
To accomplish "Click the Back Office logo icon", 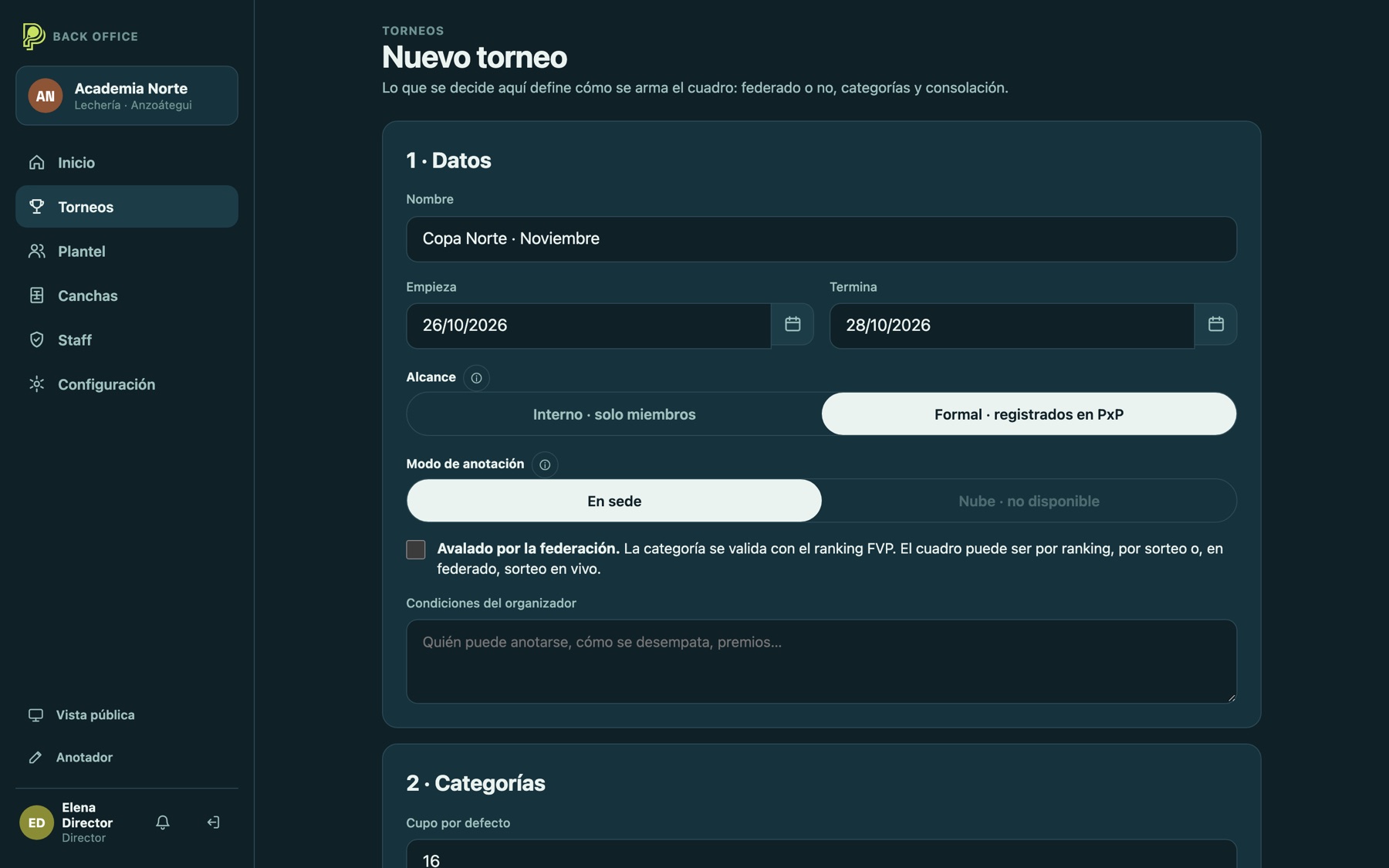I will tap(33, 36).
